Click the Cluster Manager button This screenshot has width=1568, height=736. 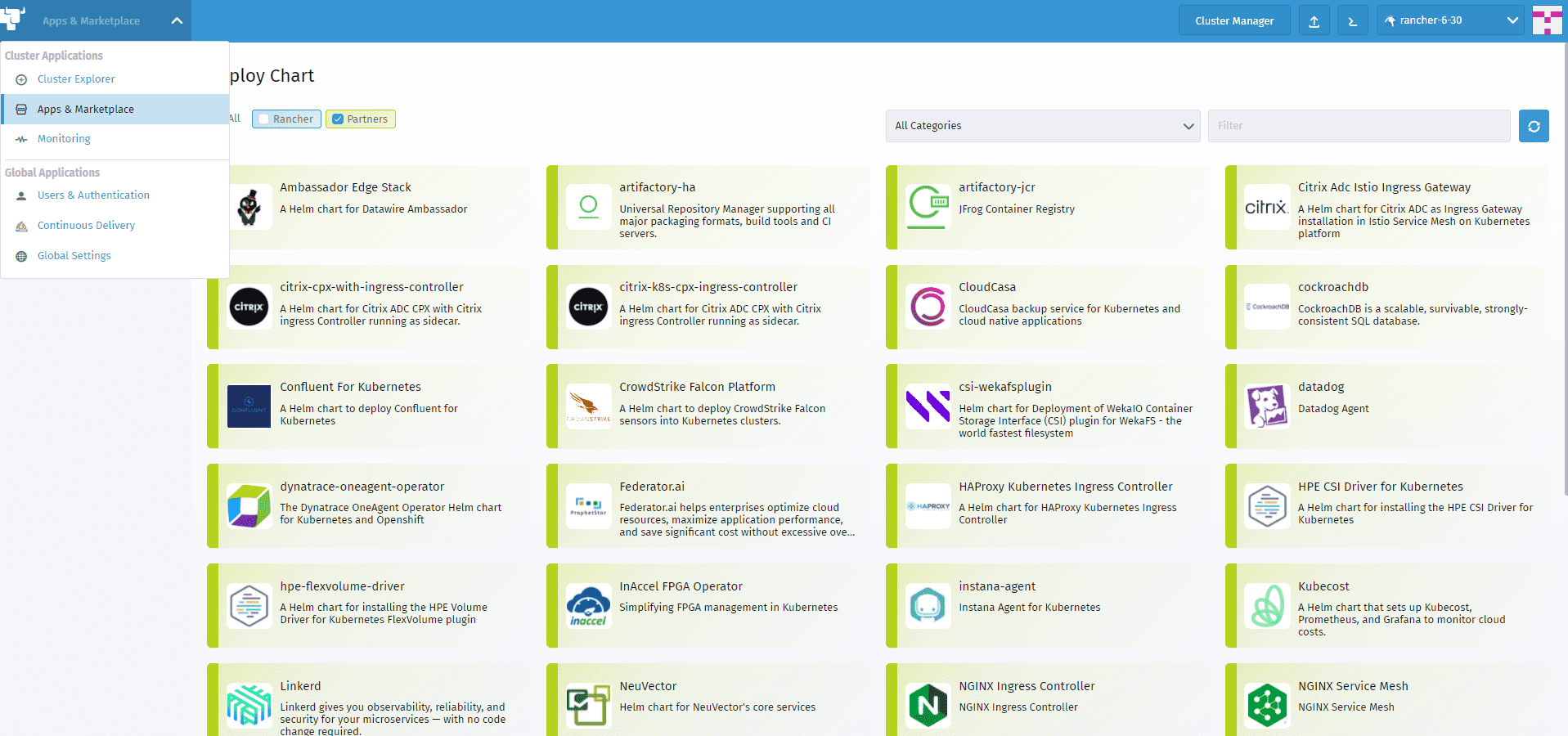point(1234,20)
